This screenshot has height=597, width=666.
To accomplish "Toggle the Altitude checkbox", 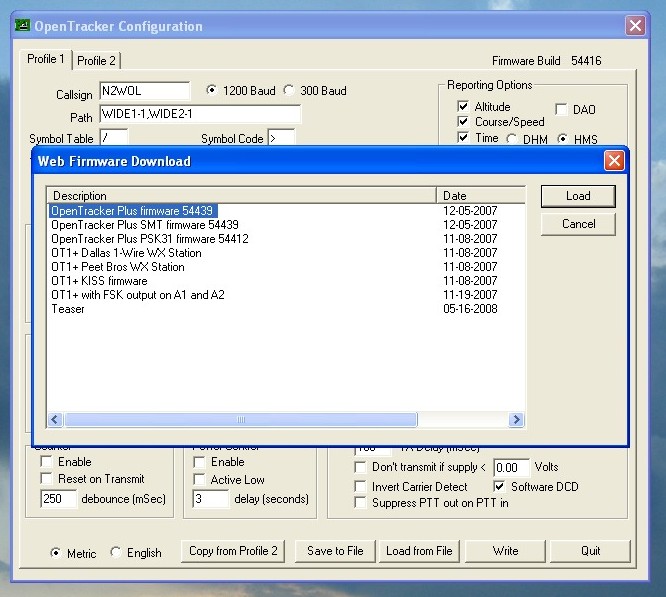I will (463, 106).
